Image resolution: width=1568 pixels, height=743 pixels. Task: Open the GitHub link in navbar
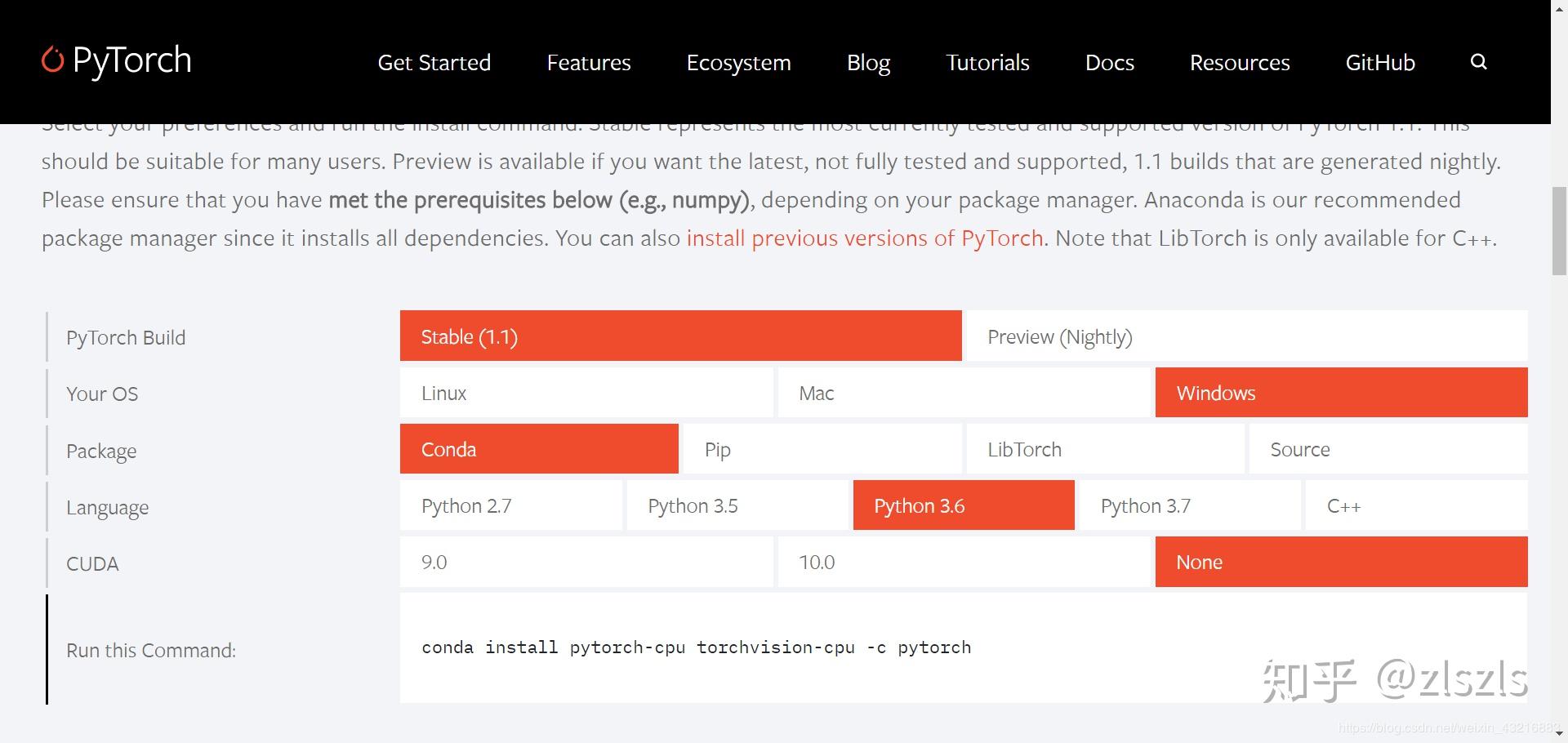click(x=1379, y=63)
